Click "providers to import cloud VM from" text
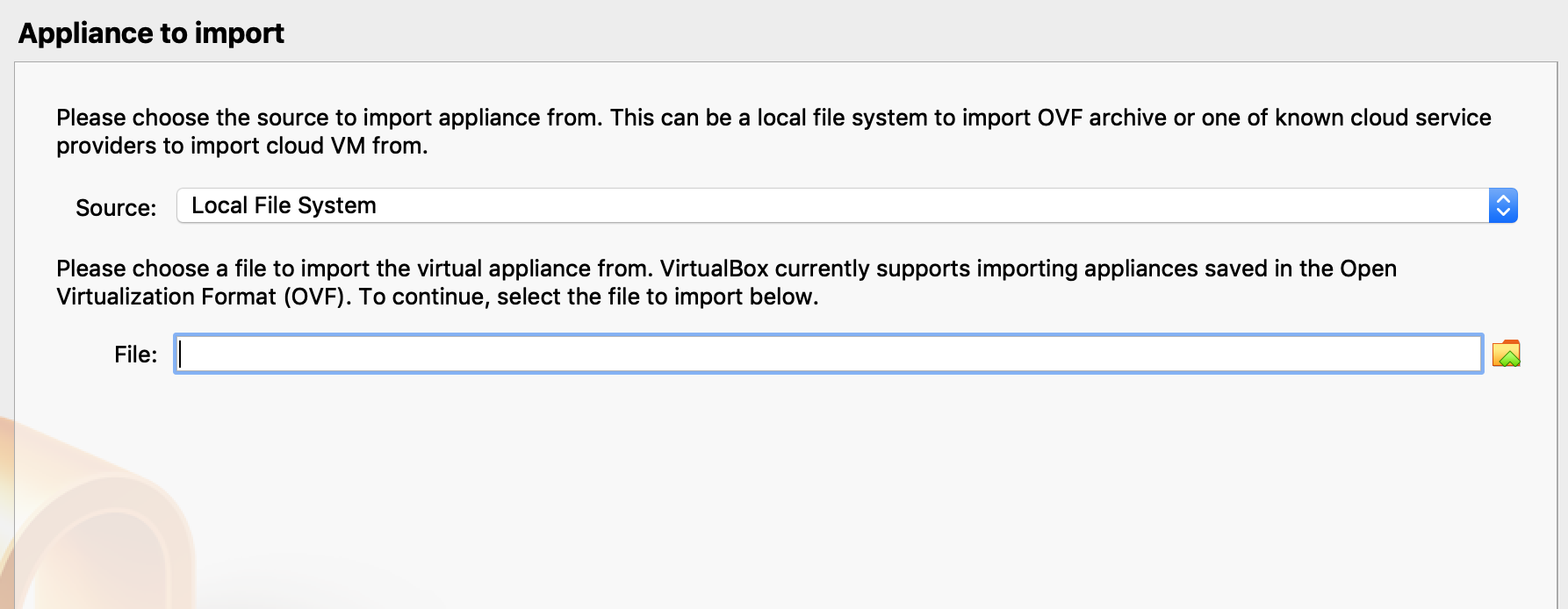 click(241, 146)
